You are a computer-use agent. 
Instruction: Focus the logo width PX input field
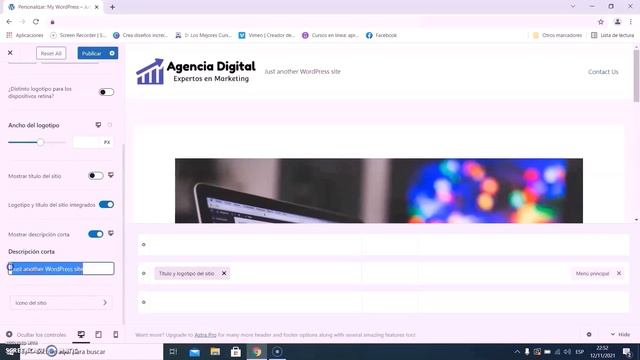coord(92,142)
